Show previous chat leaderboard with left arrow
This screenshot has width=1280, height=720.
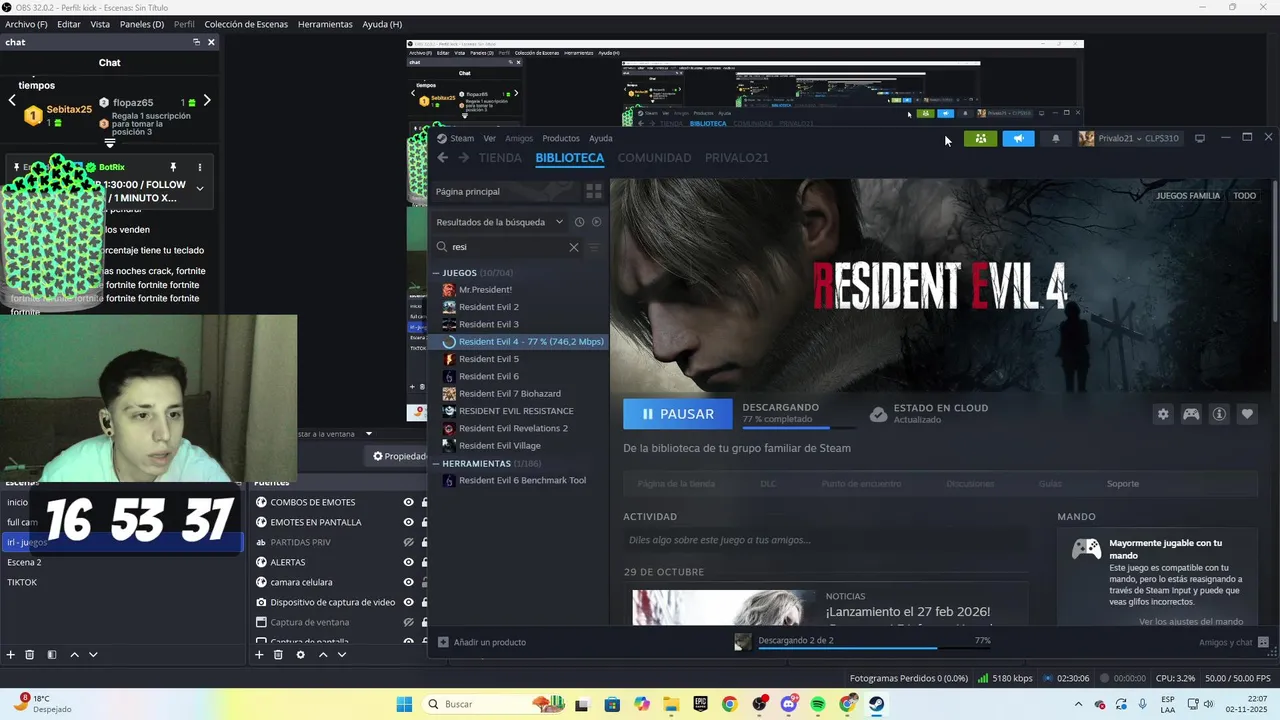tap(12, 101)
